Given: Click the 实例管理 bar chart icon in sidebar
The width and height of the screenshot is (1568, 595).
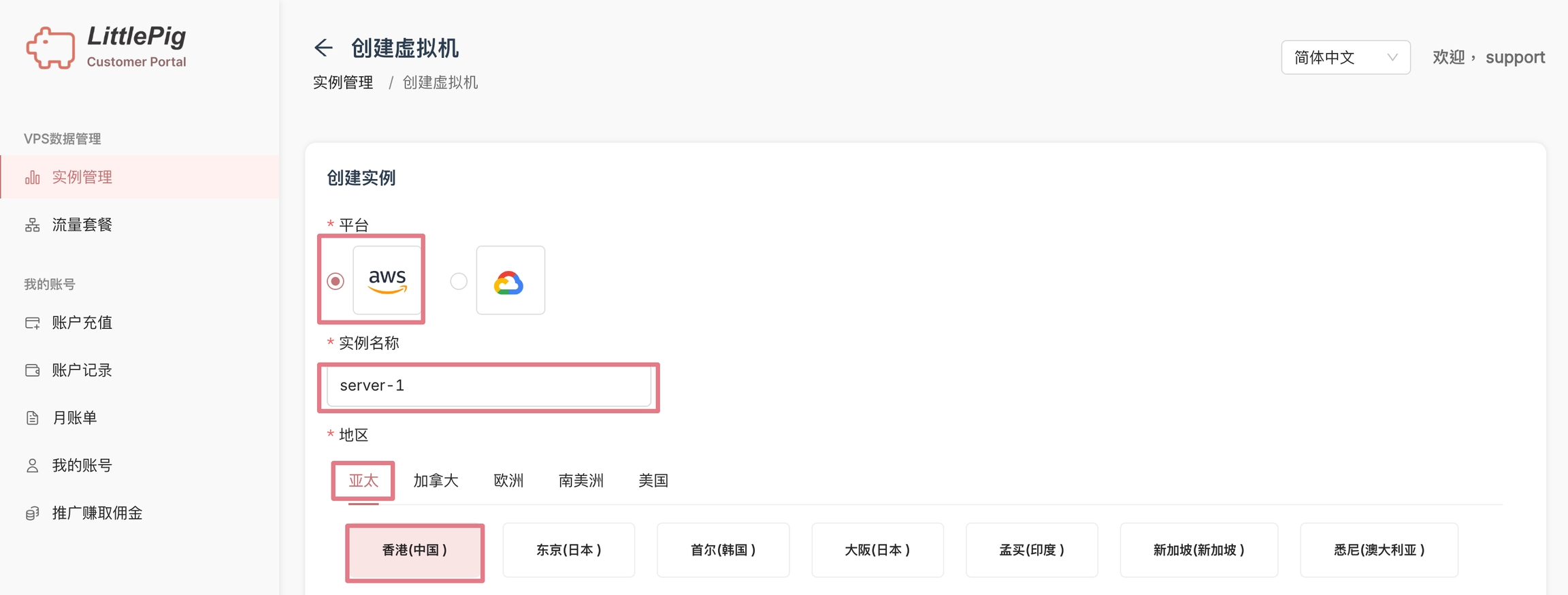Looking at the screenshot, I should [33, 178].
